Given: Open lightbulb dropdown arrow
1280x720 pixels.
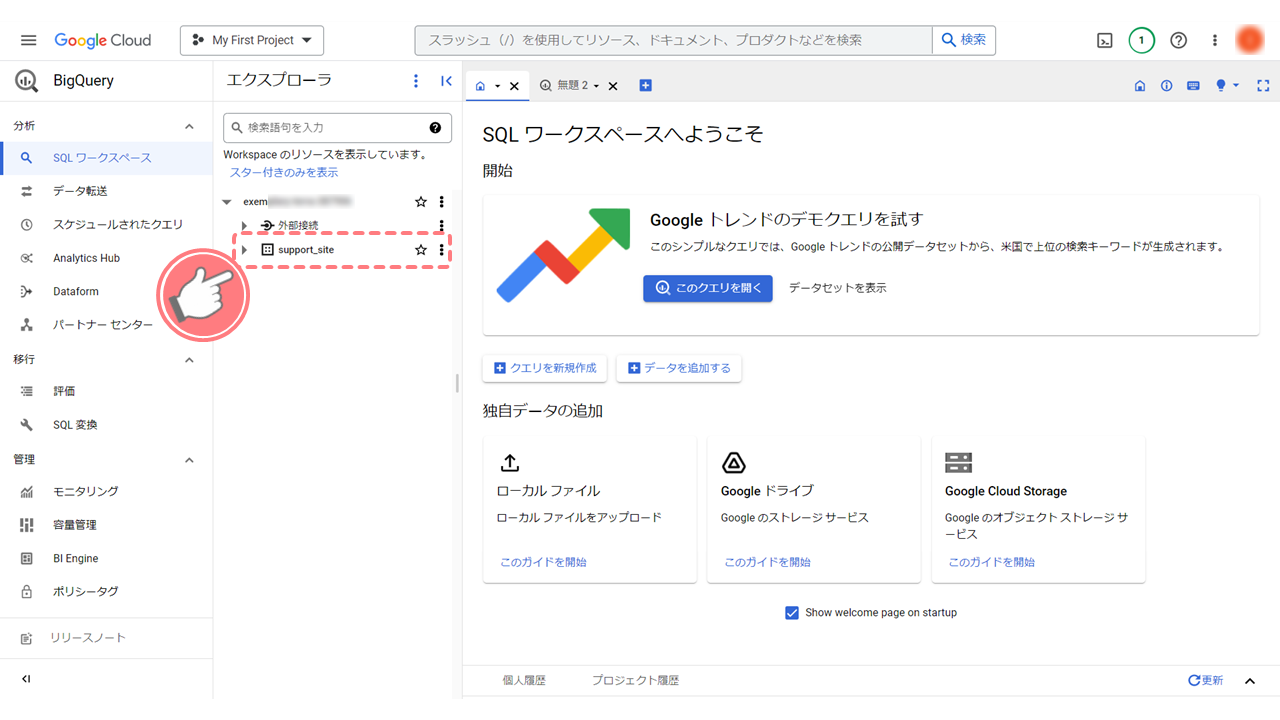Looking at the screenshot, I should [1236, 86].
